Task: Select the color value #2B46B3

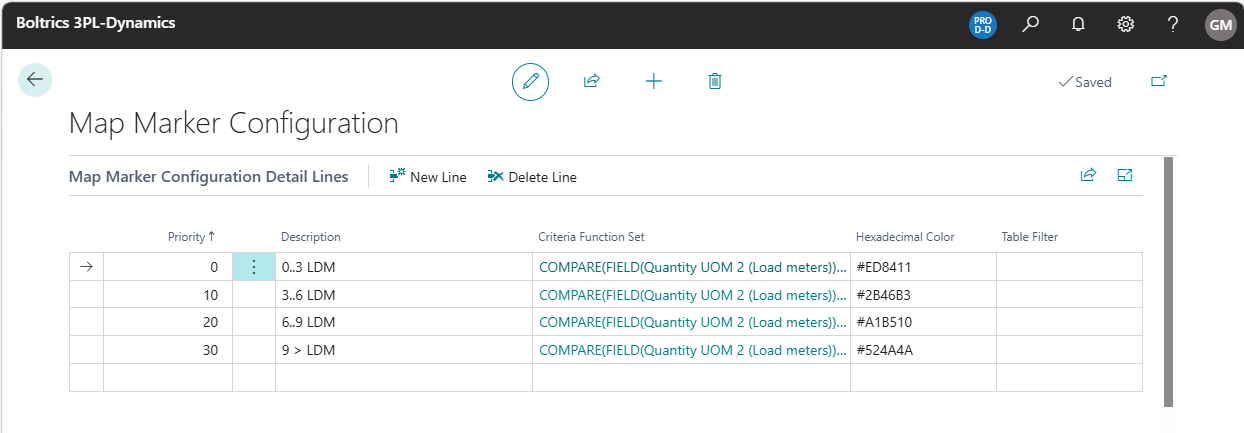Action: click(924, 295)
